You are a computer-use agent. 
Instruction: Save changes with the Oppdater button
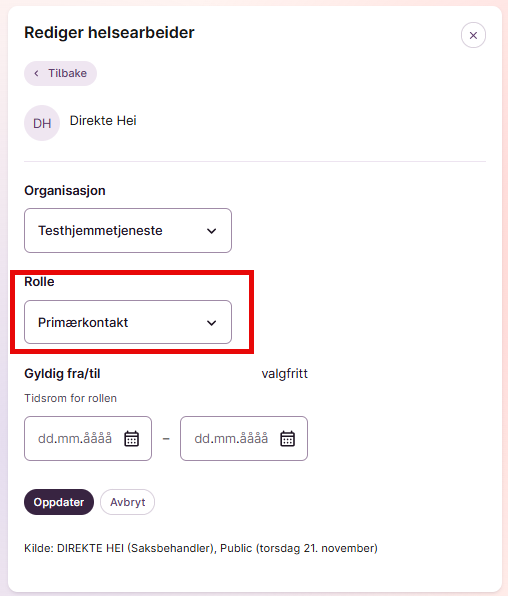coord(59,502)
